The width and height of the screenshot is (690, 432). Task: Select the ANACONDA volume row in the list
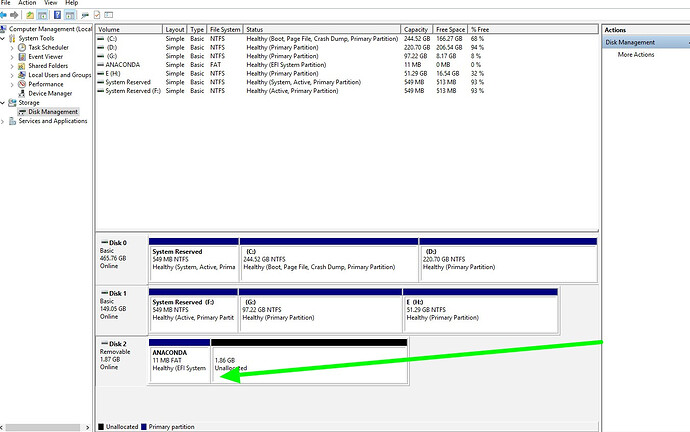290,65
